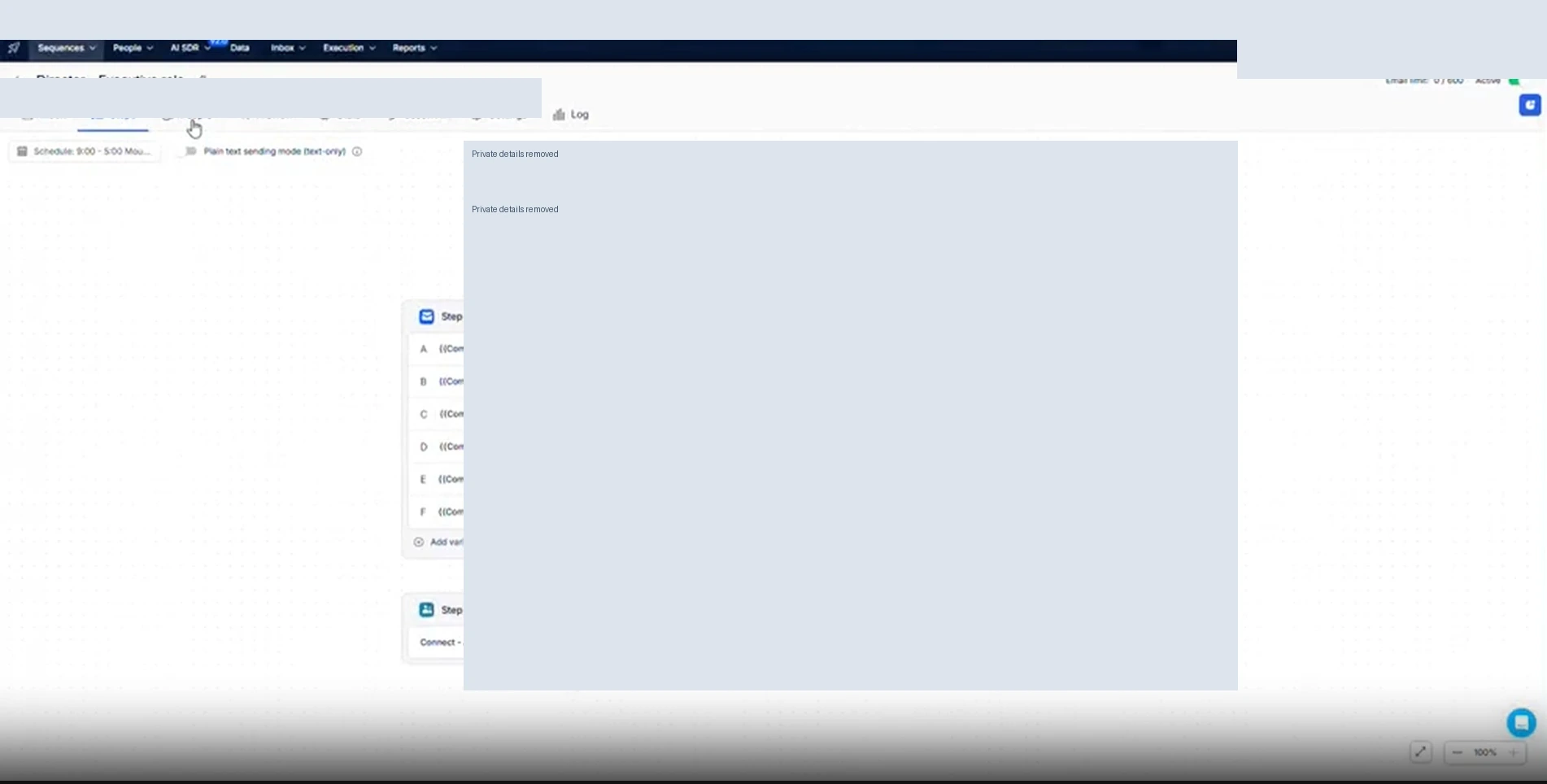Viewport: 1547px width, 784px height.
Task: Open the Sequences dropdown menu
Action: (67, 48)
